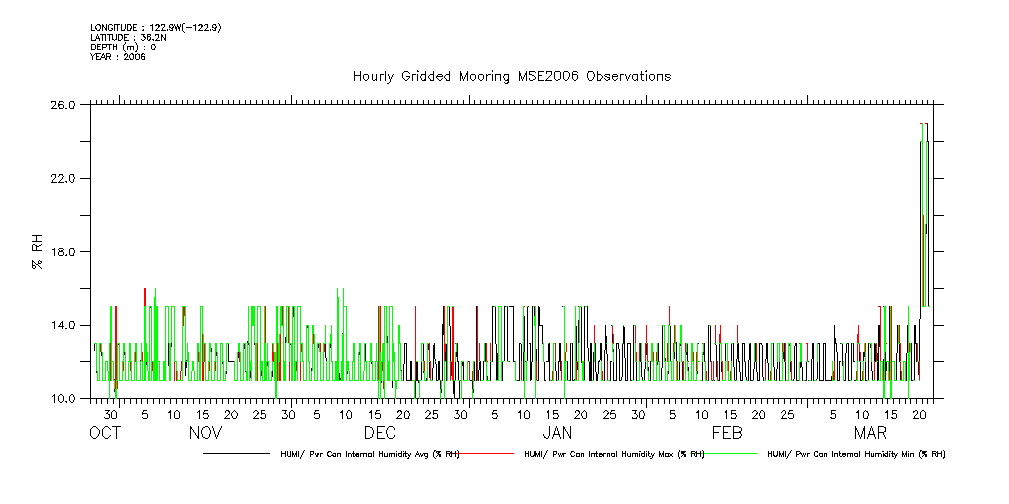Click the chart title 'Hourly Gridded Mooring MSE2006 Observations'
This screenshot has width=1009, height=504.
(x=511, y=77)
